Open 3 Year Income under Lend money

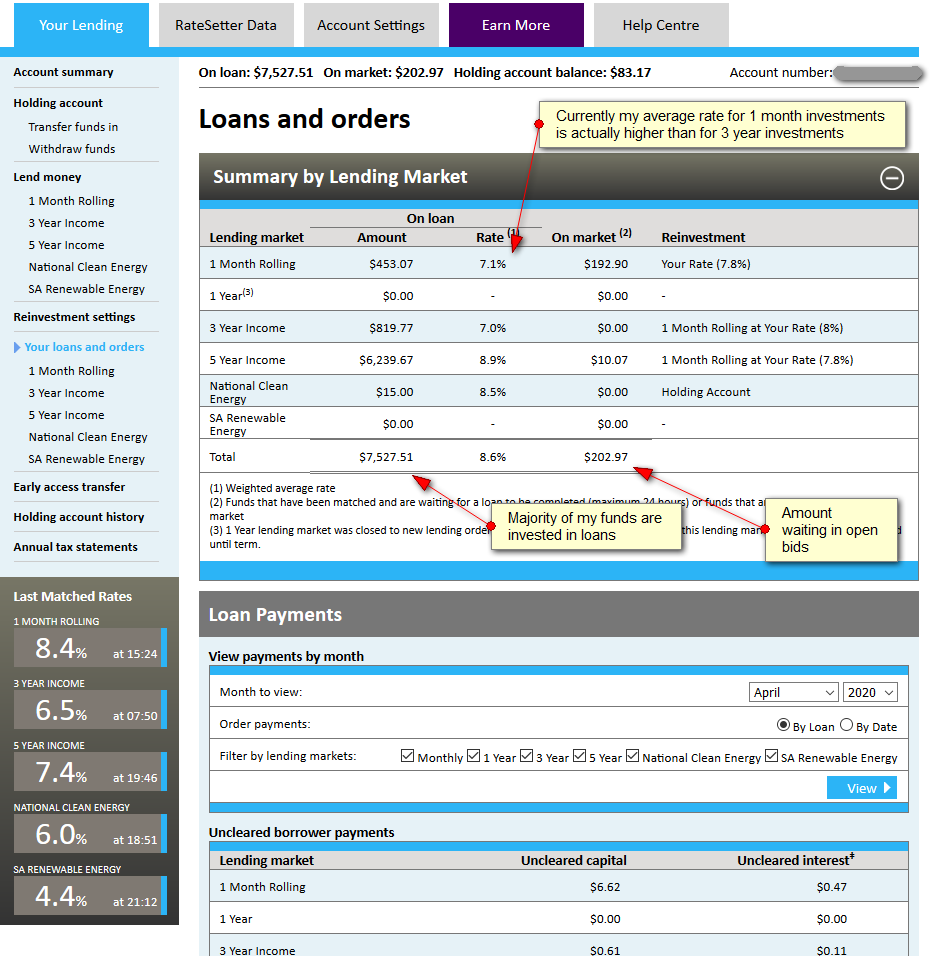coord(66,223)
